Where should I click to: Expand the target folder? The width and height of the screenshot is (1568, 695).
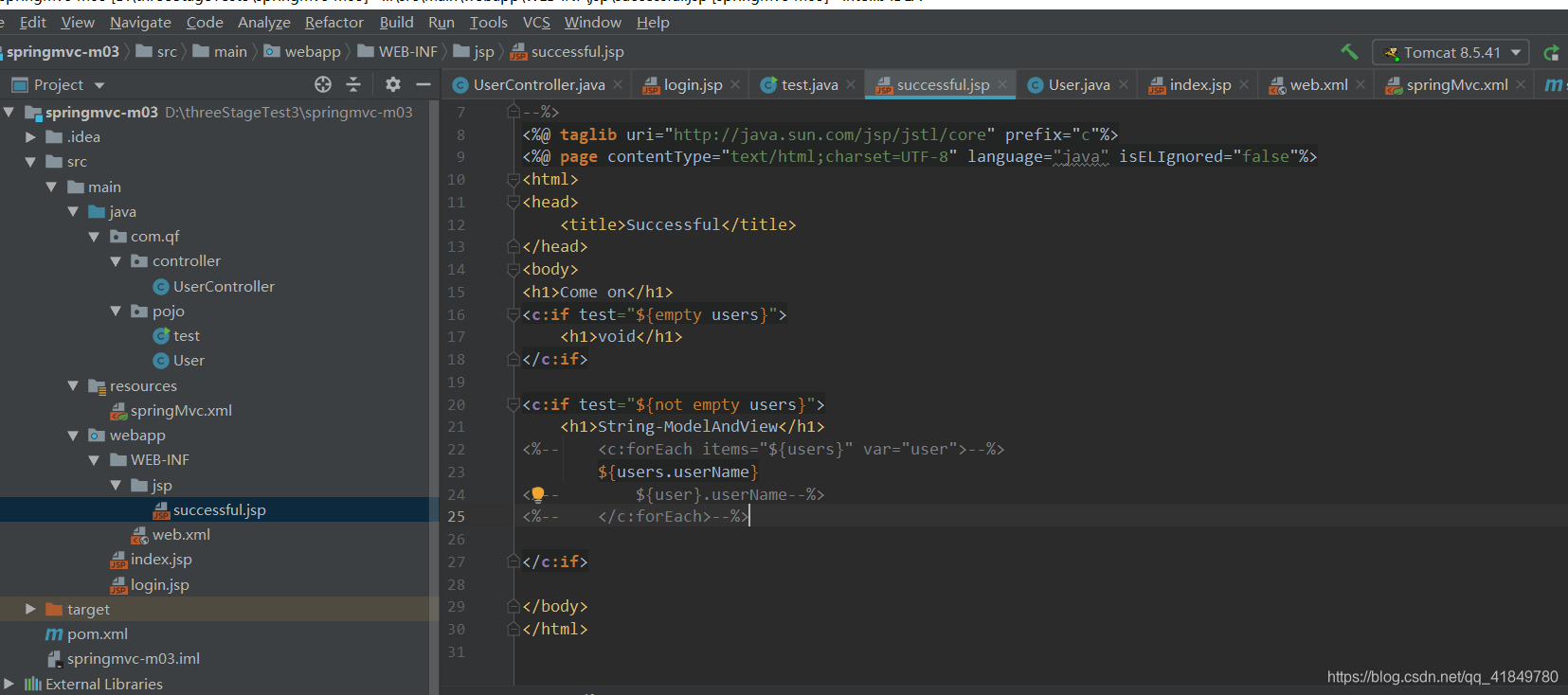30,609
